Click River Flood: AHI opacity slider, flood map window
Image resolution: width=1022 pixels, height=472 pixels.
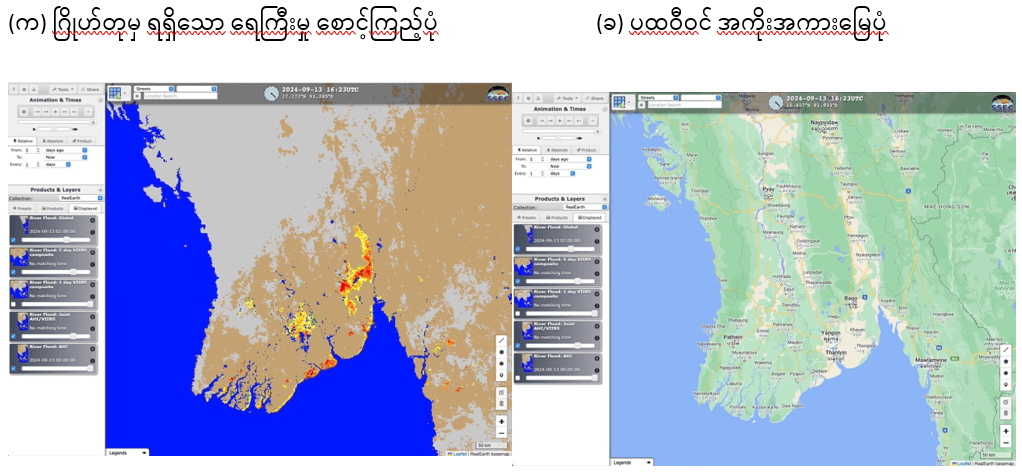56,368
